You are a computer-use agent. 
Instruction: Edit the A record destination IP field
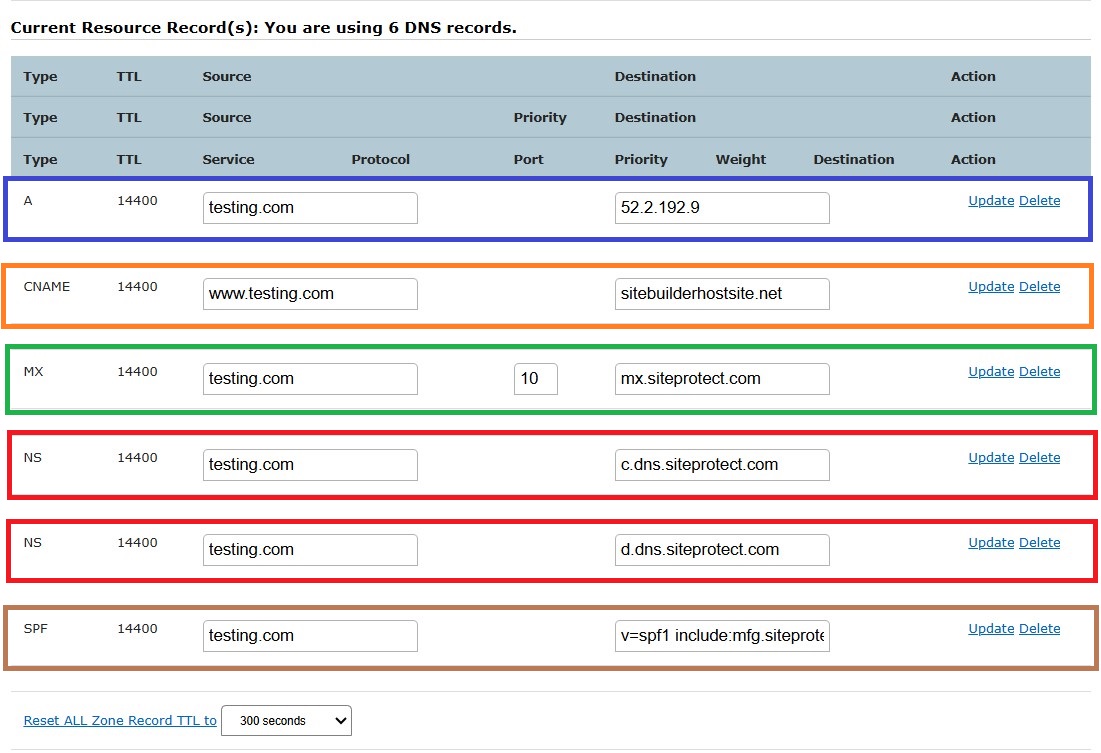[x=722, y=208]
